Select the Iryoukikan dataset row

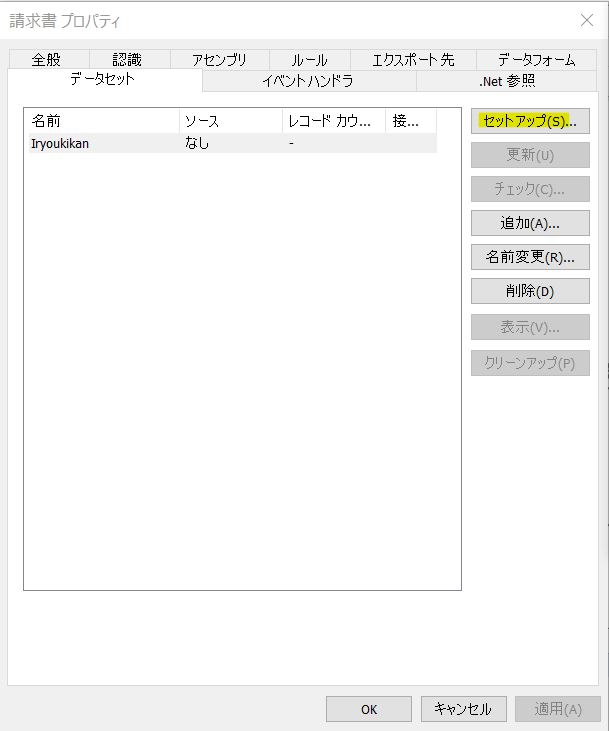[233, 143]
